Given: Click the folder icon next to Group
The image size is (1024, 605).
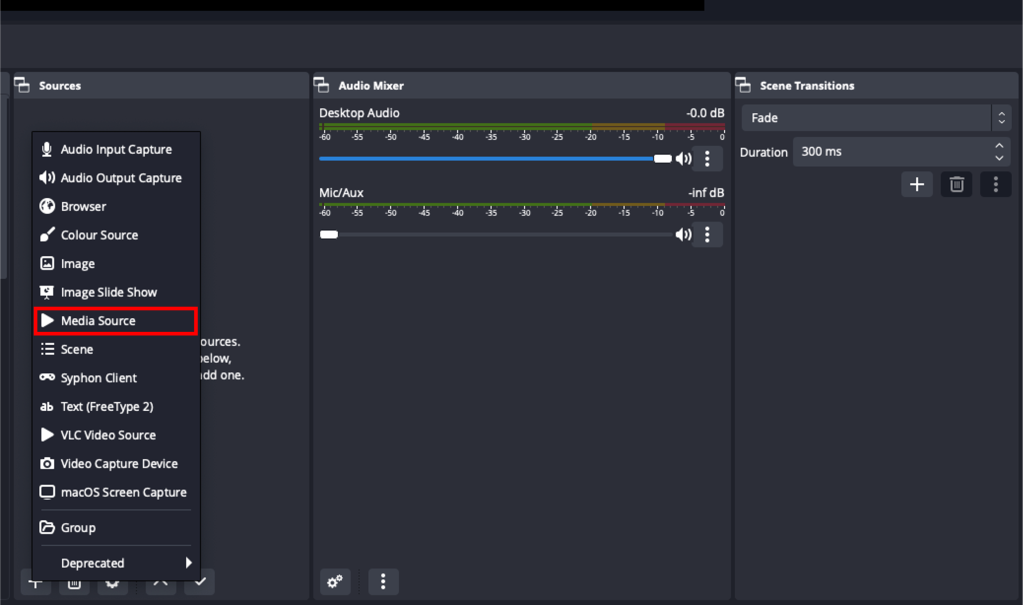Looking at the screenshot, I should [x=47, y=527].
